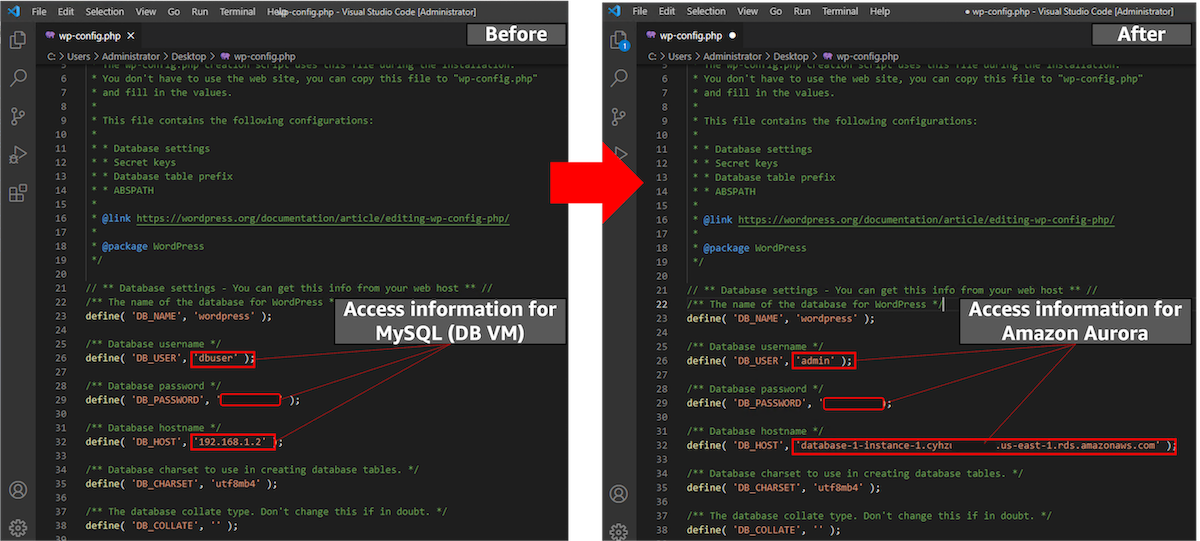This screenshot has height=541, width=1200.
Task: Open Selection menu in the right After window
Action: (706, 11)
